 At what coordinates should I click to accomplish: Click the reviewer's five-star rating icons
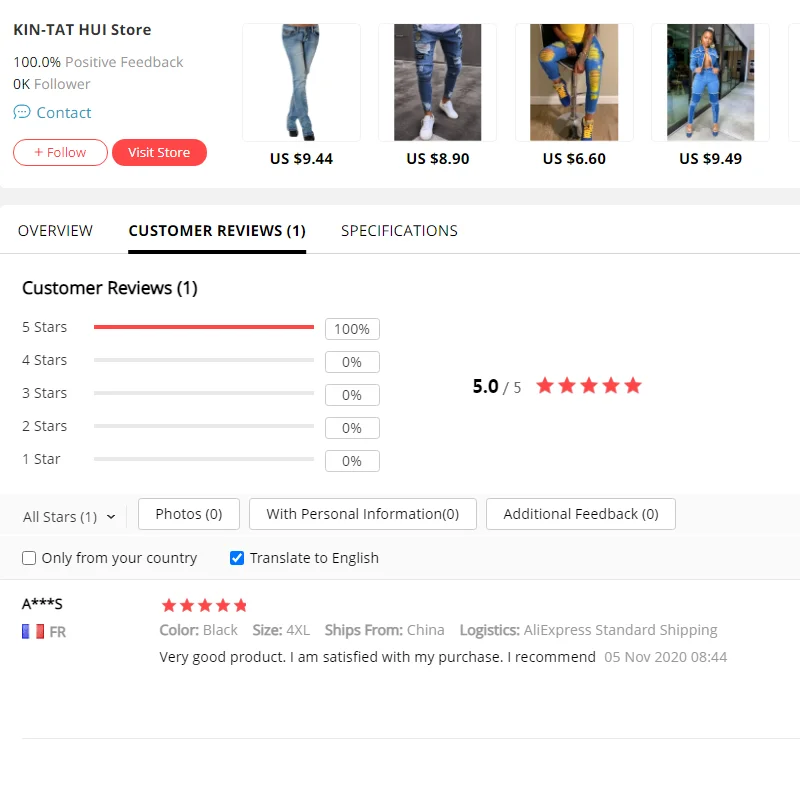(x=204, y=606)
